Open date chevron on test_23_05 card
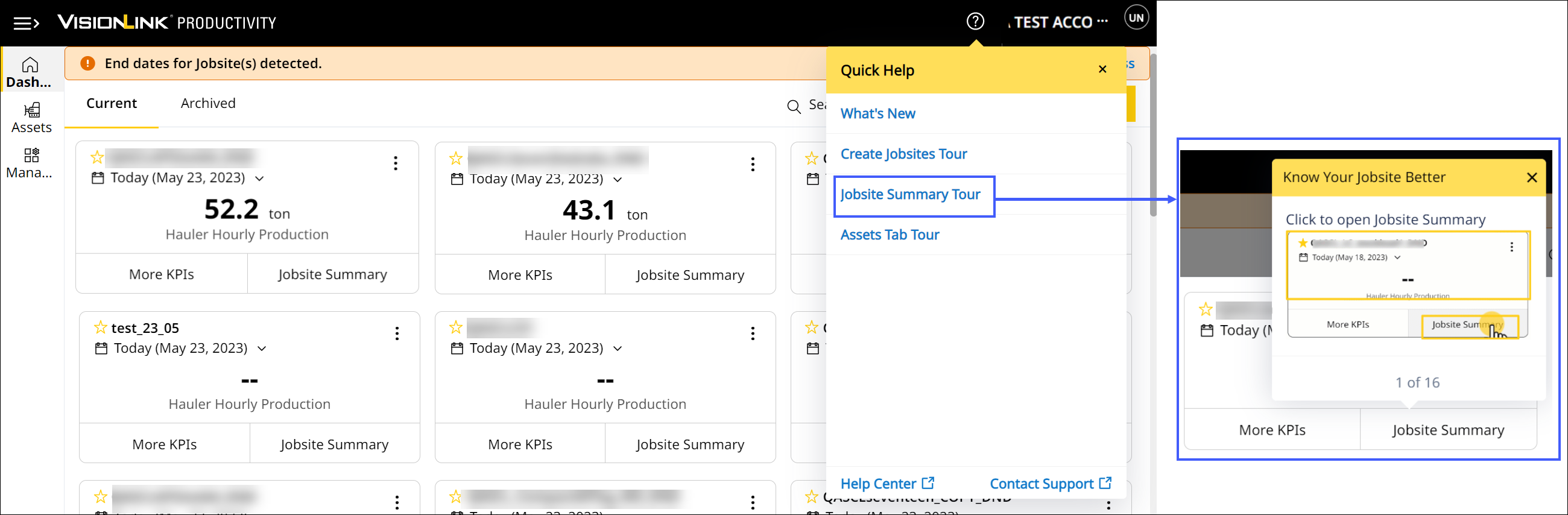This screenshot has width=1568, height=515. point(262,349)
